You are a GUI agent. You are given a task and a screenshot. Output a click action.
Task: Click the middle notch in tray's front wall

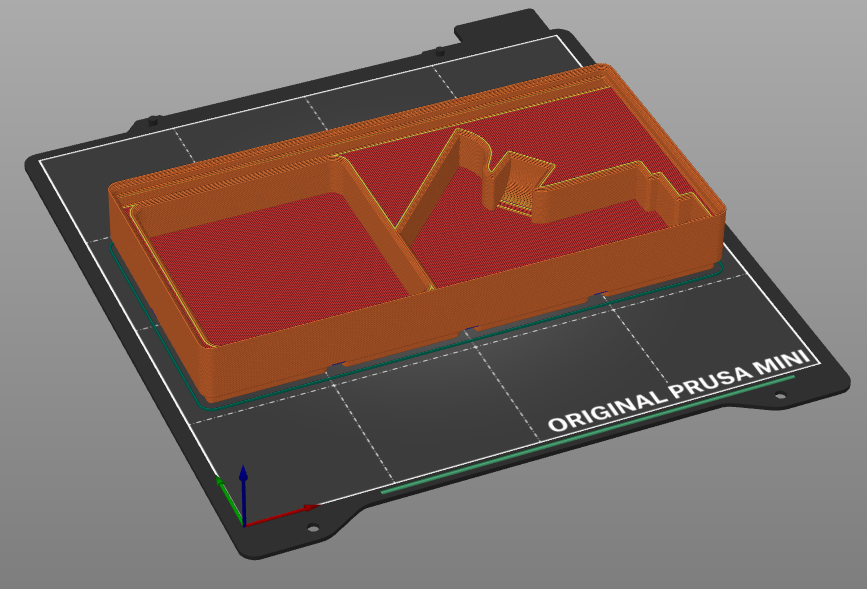[467, 330]
